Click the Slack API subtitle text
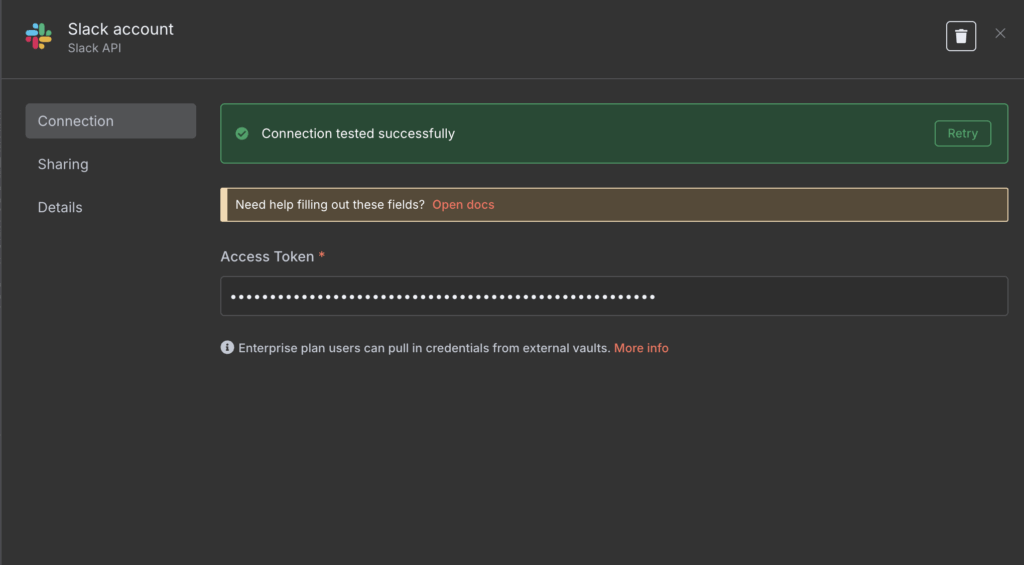This screenshot has width=1024, height=565. [95, 48]
